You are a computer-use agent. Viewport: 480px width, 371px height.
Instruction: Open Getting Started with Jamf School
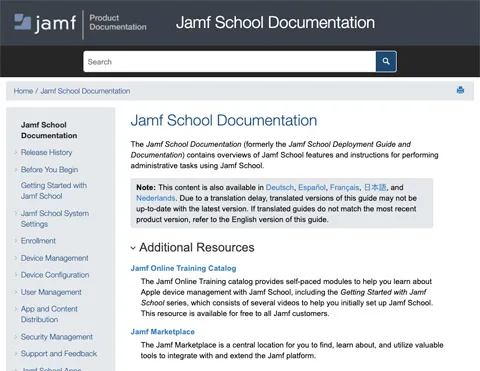(54, 191)
